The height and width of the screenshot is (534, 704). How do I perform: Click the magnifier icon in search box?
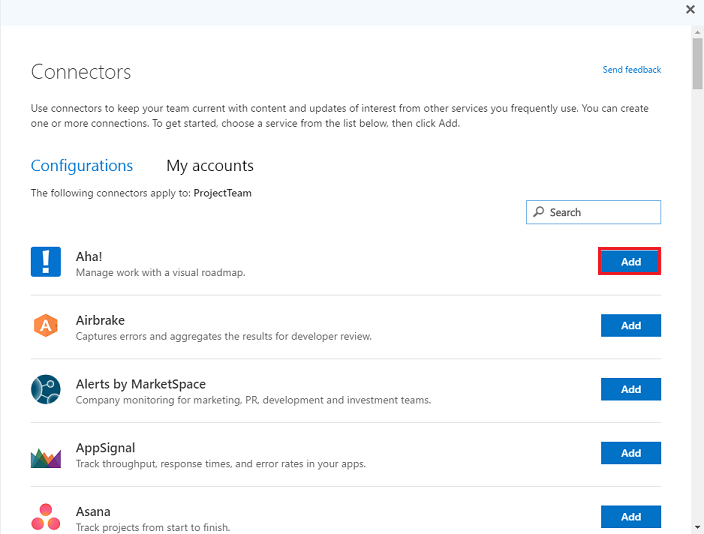[539, 212]
